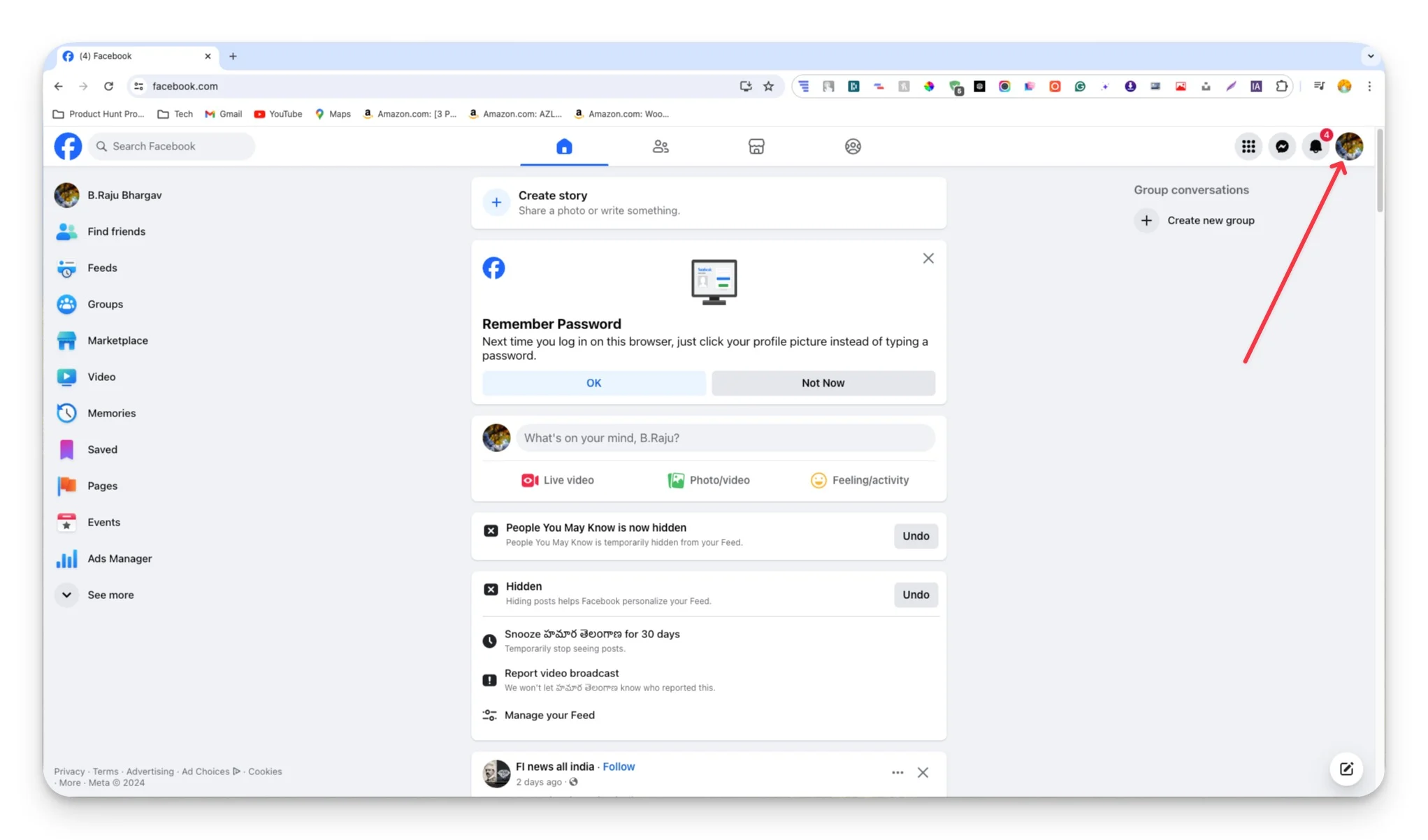This screenshot has height=840, width=1428.
Task: Click the Facebook home icon
Action: (x=563, y=146)
